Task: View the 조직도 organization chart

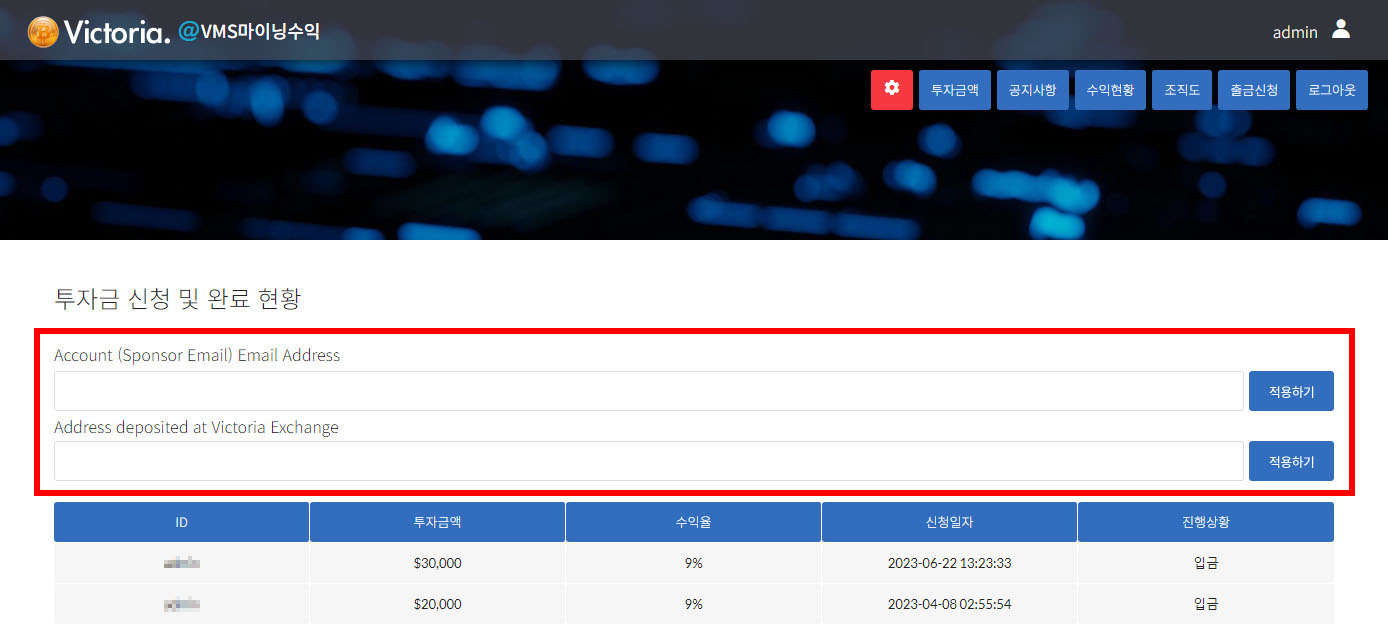Action: (1181, 90)
